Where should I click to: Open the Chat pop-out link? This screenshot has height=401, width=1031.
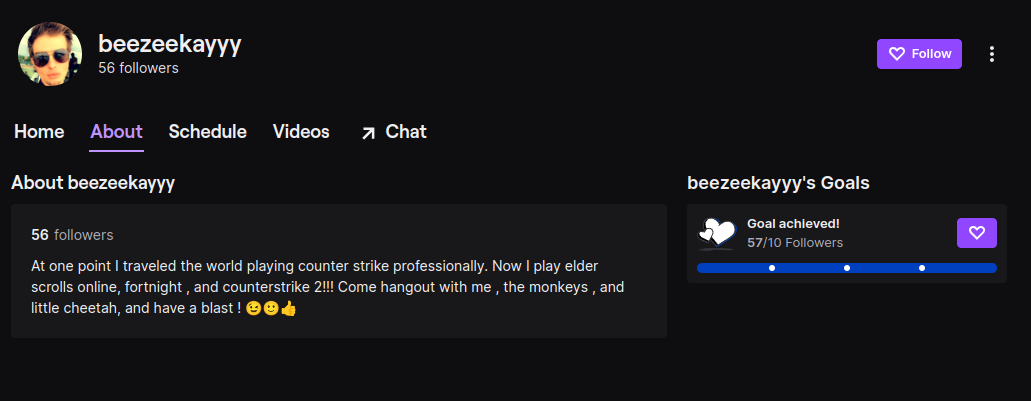point(393,131)
